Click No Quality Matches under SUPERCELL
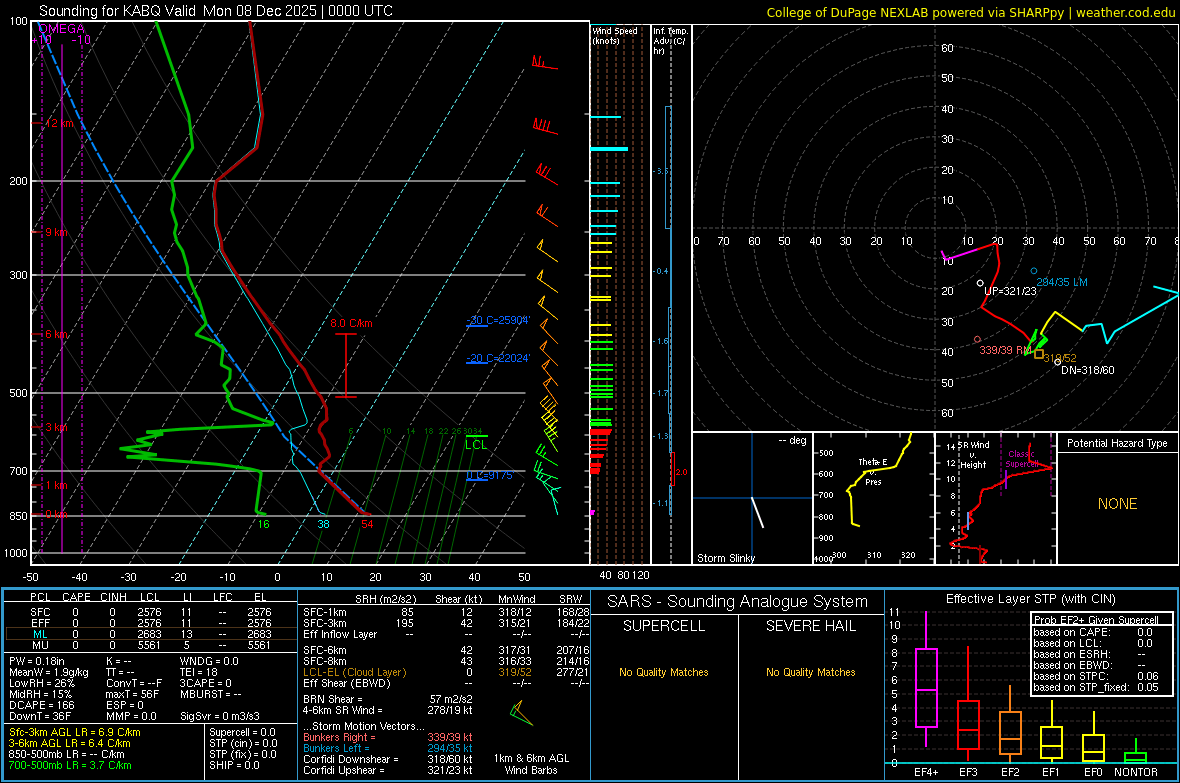The height and width of the screenshot is (783, 1180). pos(664,672)
